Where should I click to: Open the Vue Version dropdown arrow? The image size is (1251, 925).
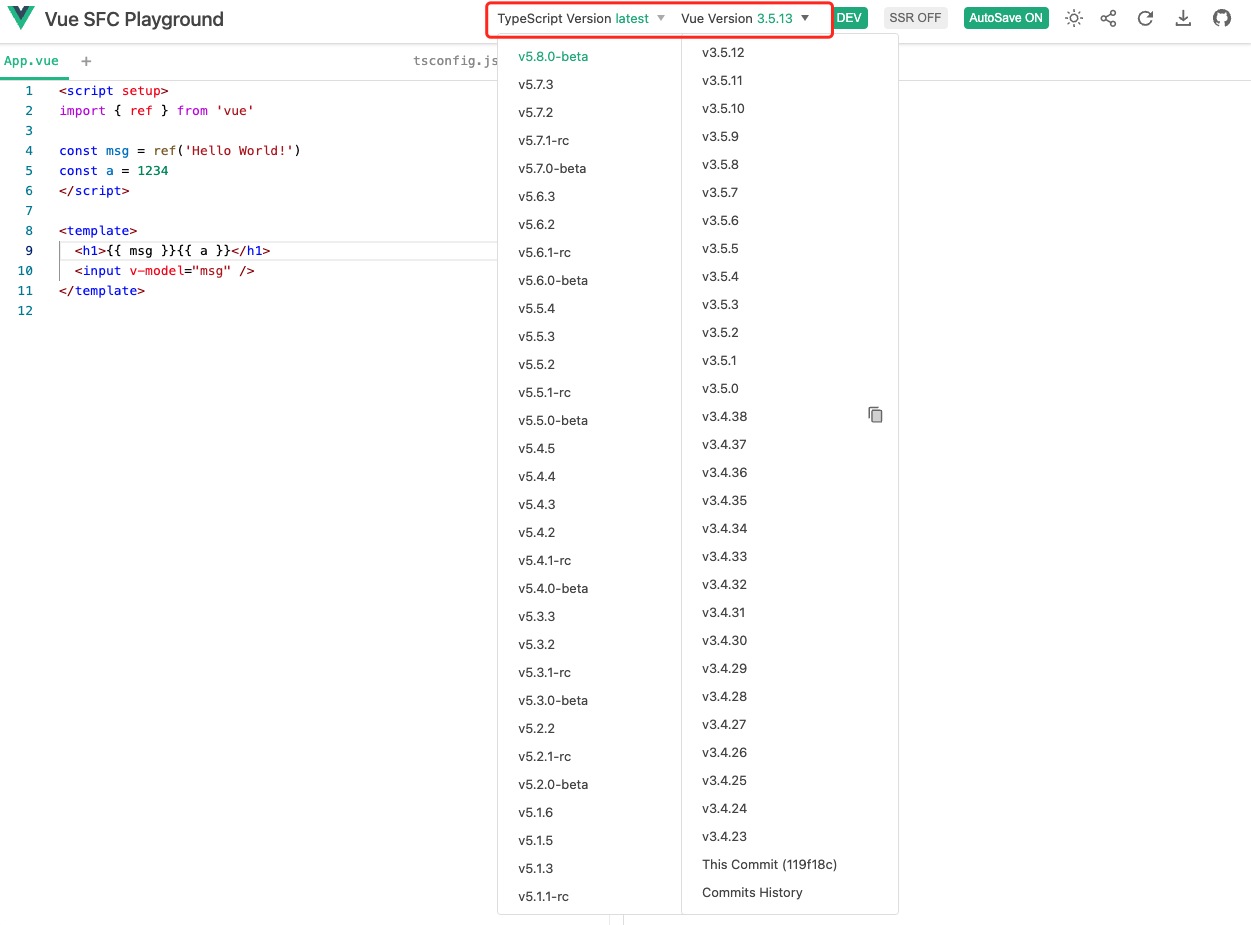click(x=805, y=18)
